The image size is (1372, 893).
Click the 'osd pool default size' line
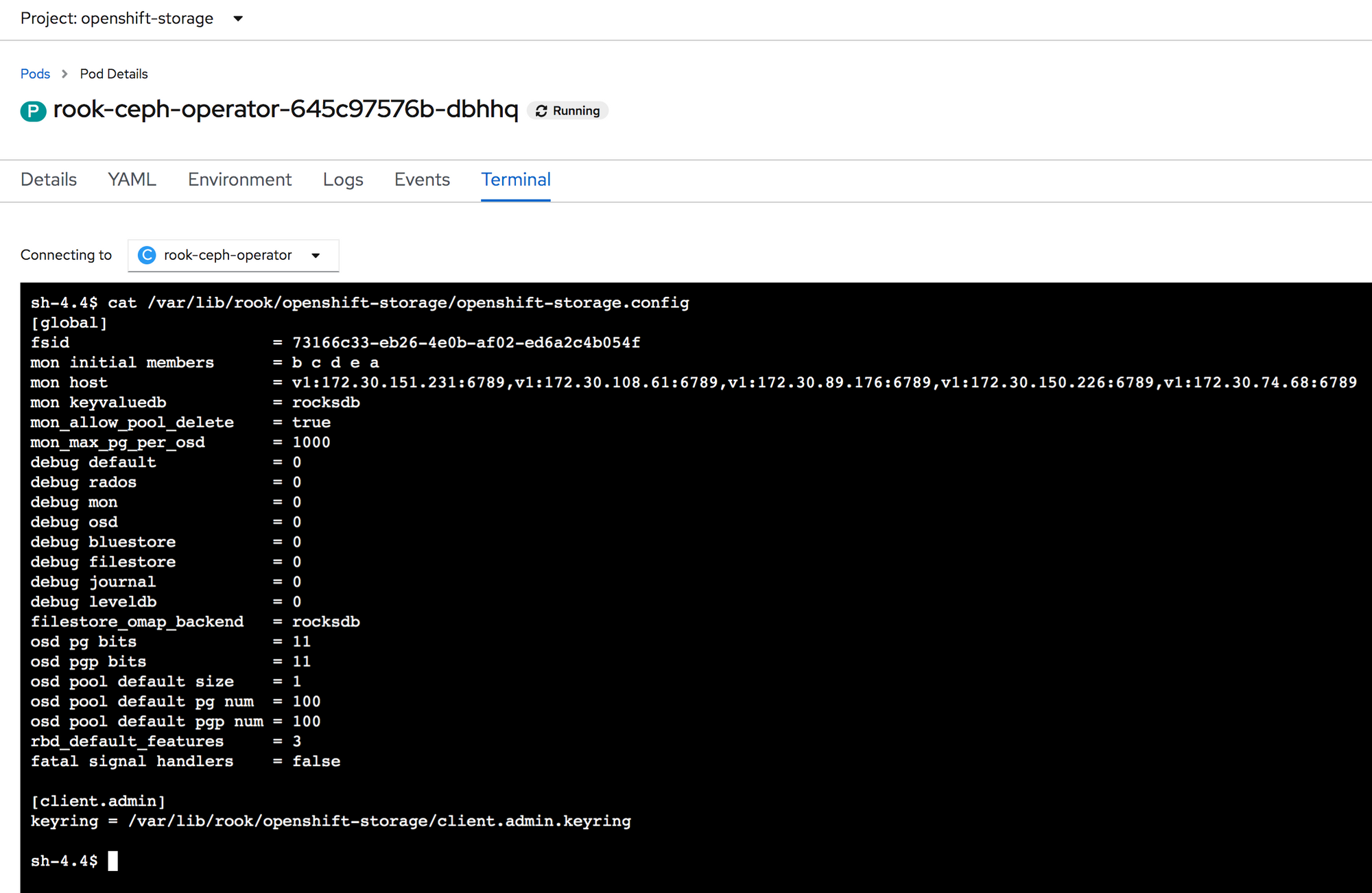click(x=166, y=681)
